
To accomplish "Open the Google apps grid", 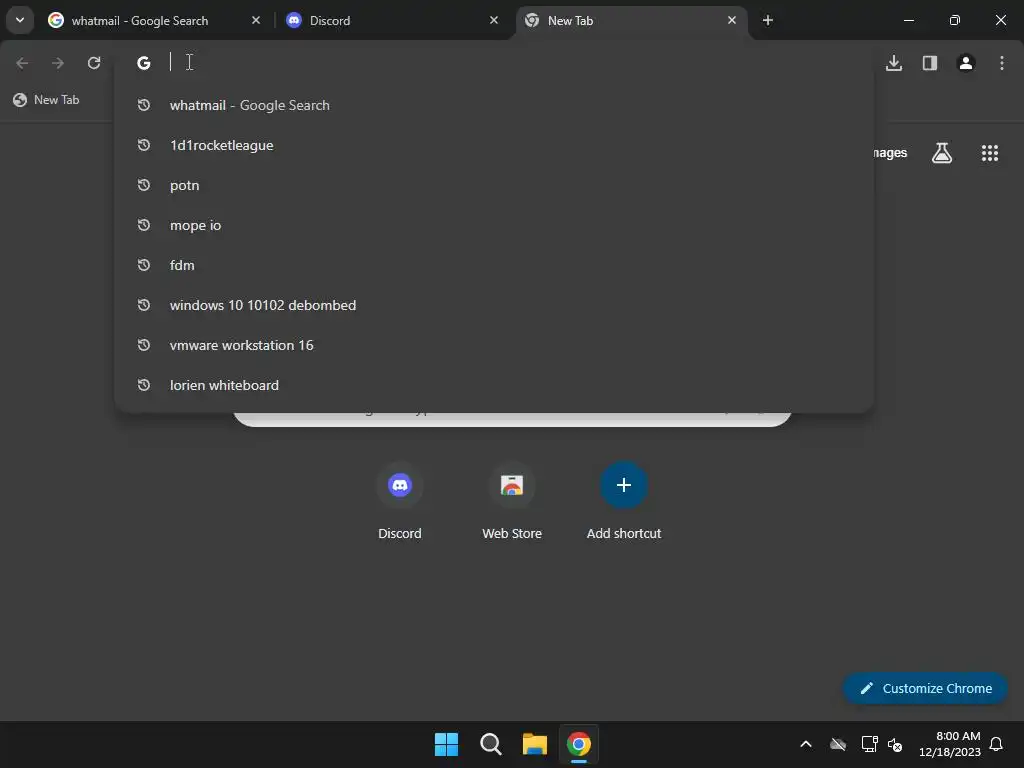I will [990, 153].
